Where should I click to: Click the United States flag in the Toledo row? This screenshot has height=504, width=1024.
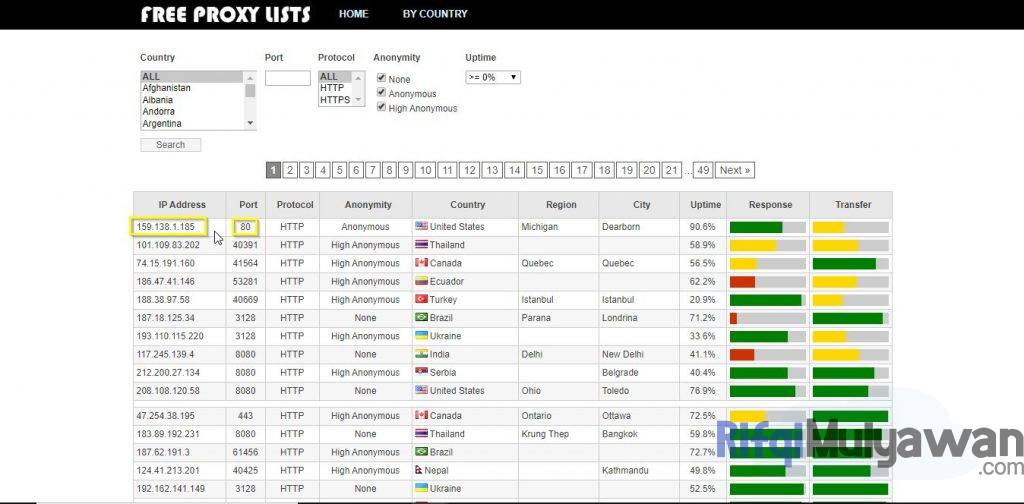[421, 391]
